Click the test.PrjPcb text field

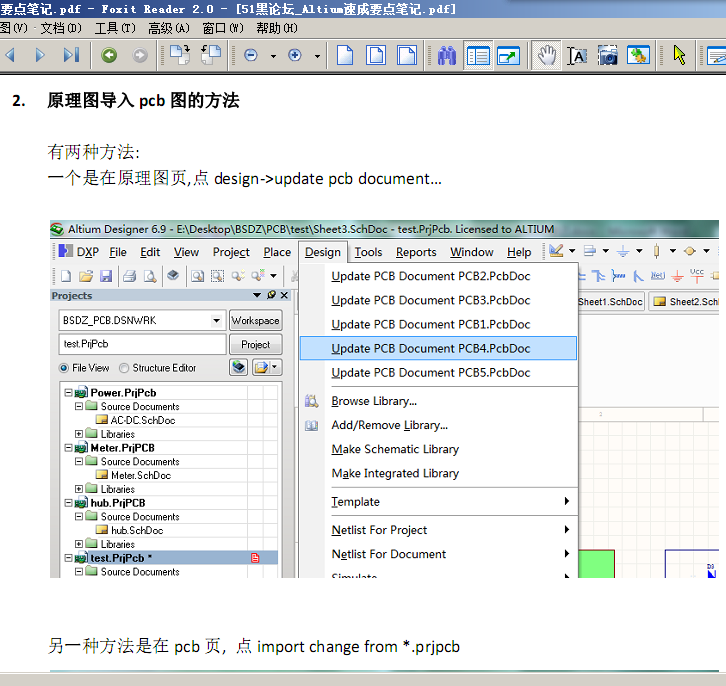[x=142, y=344]
